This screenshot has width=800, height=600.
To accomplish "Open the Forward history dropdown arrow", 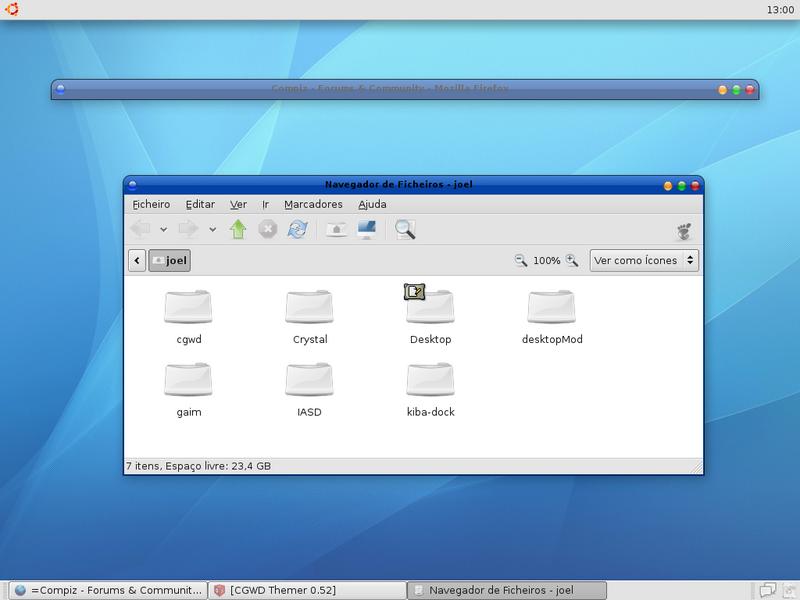I will pyautogui.click(x=212, y=230).
